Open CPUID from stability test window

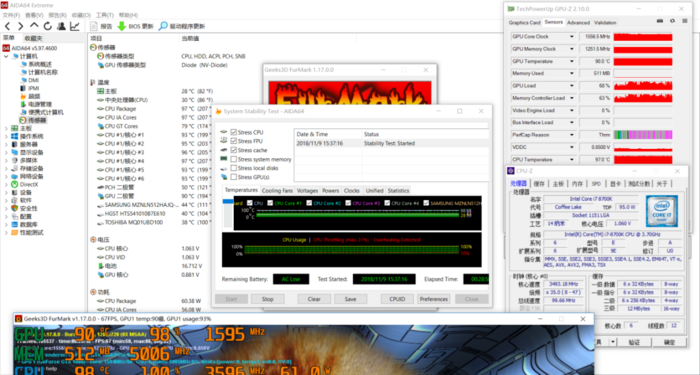click(x=397, y=299)
